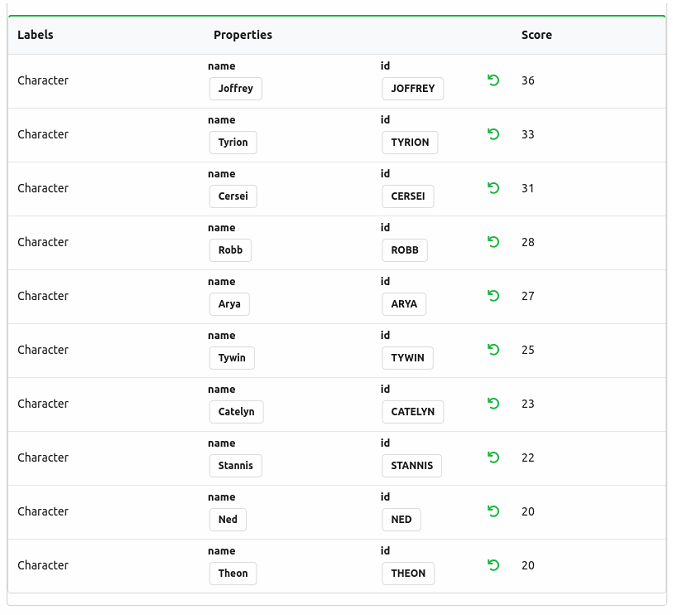The image size is (673, 615).
Task: Click the green refresh icon in Joffrey row
Action: [x=493, y=80]
